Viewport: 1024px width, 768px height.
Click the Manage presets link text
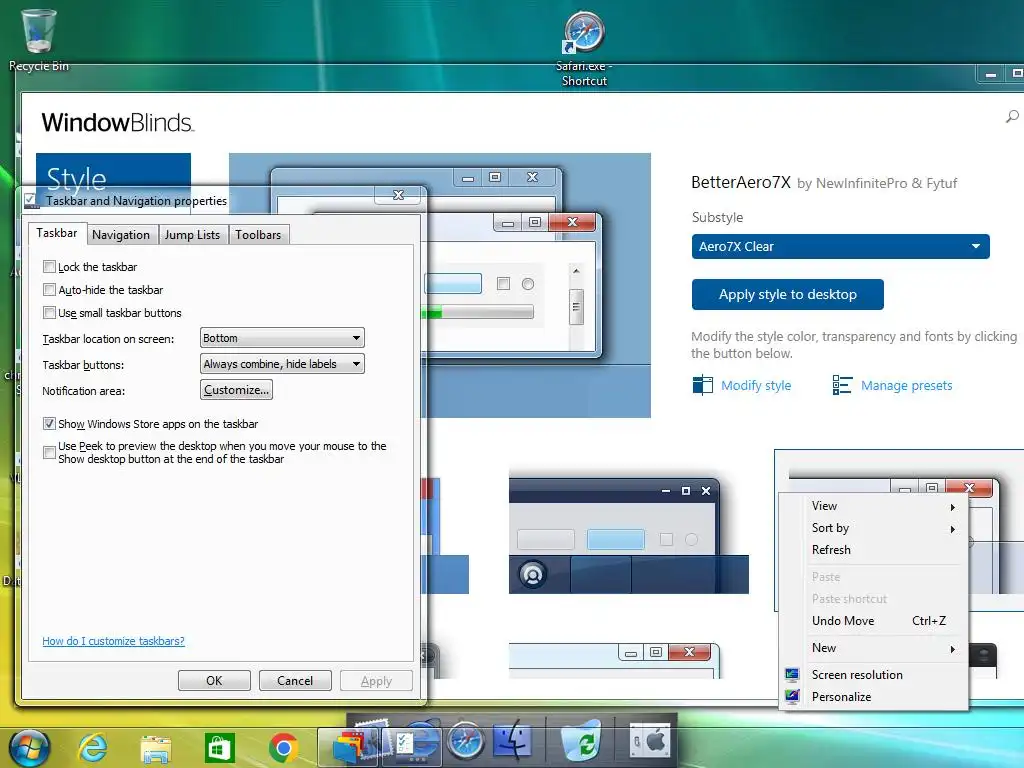click(906, 385)
